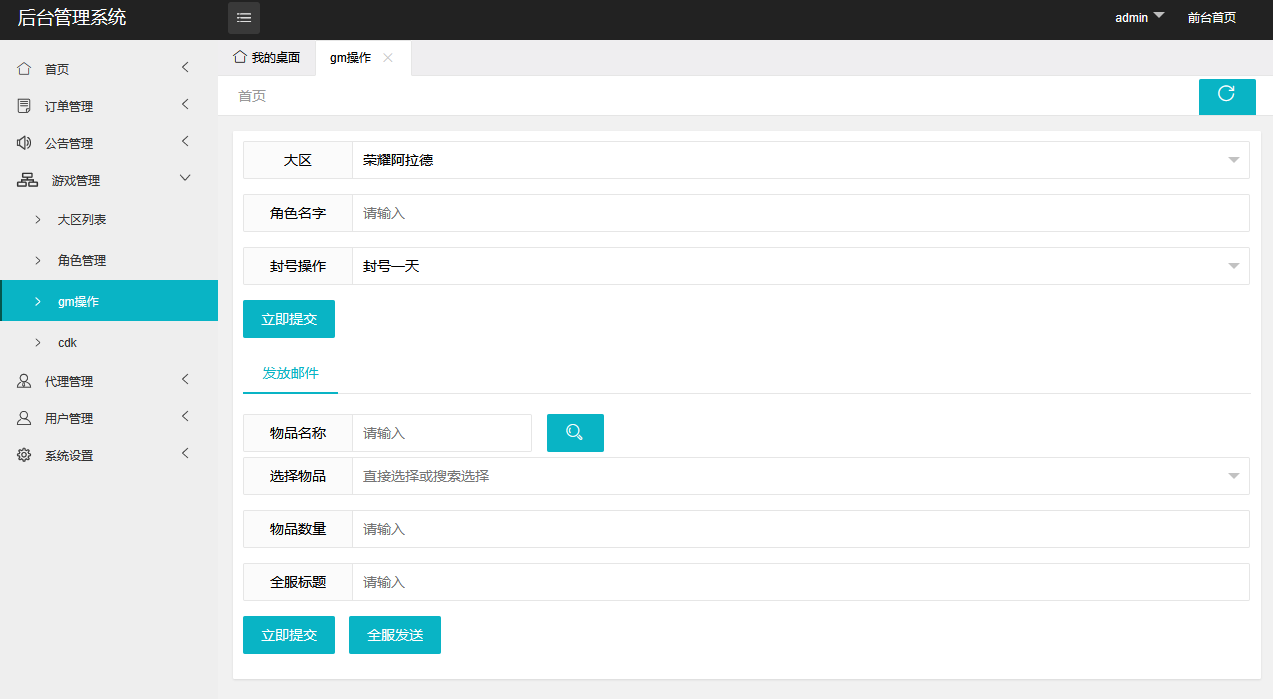Click the refresh icon on the right
Image resolution: width=1273 pixels, height=699 pixels.
1227,96
